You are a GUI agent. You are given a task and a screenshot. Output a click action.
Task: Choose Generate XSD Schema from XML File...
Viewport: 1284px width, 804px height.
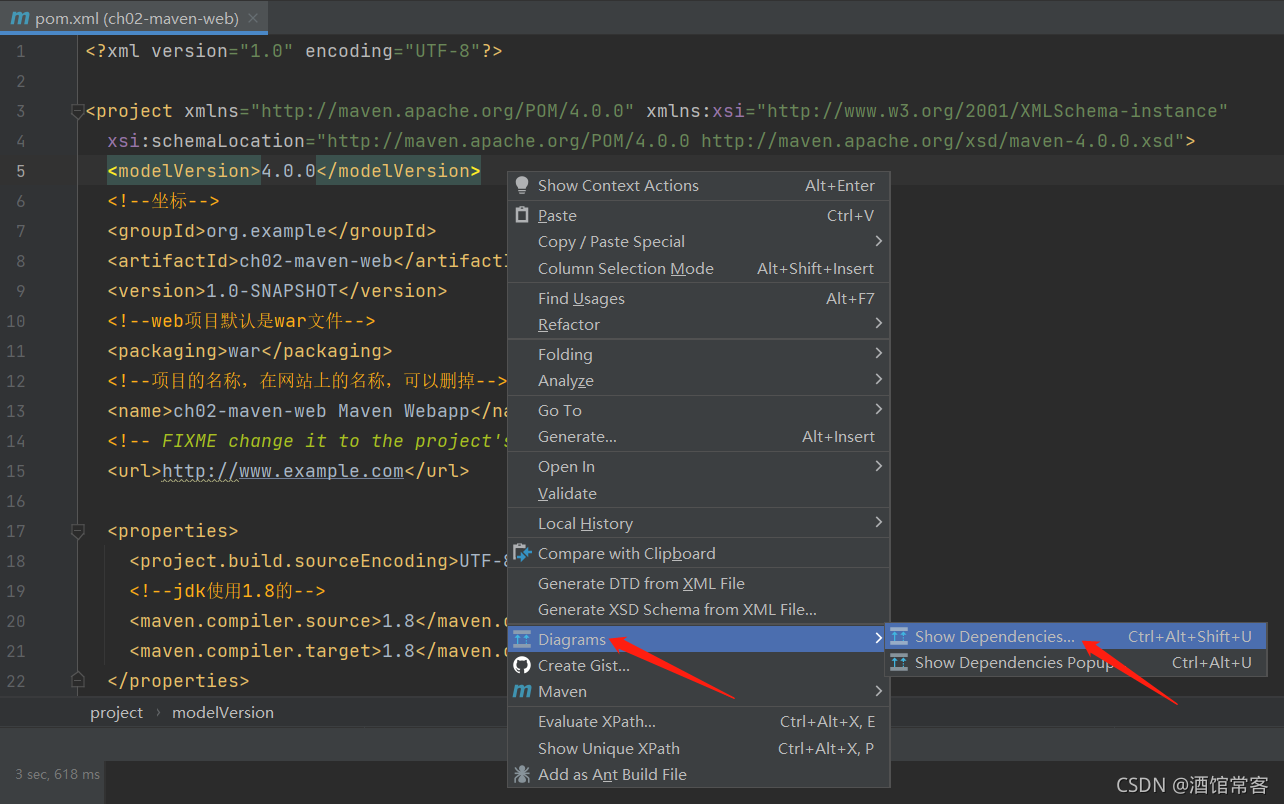[699, 609]
